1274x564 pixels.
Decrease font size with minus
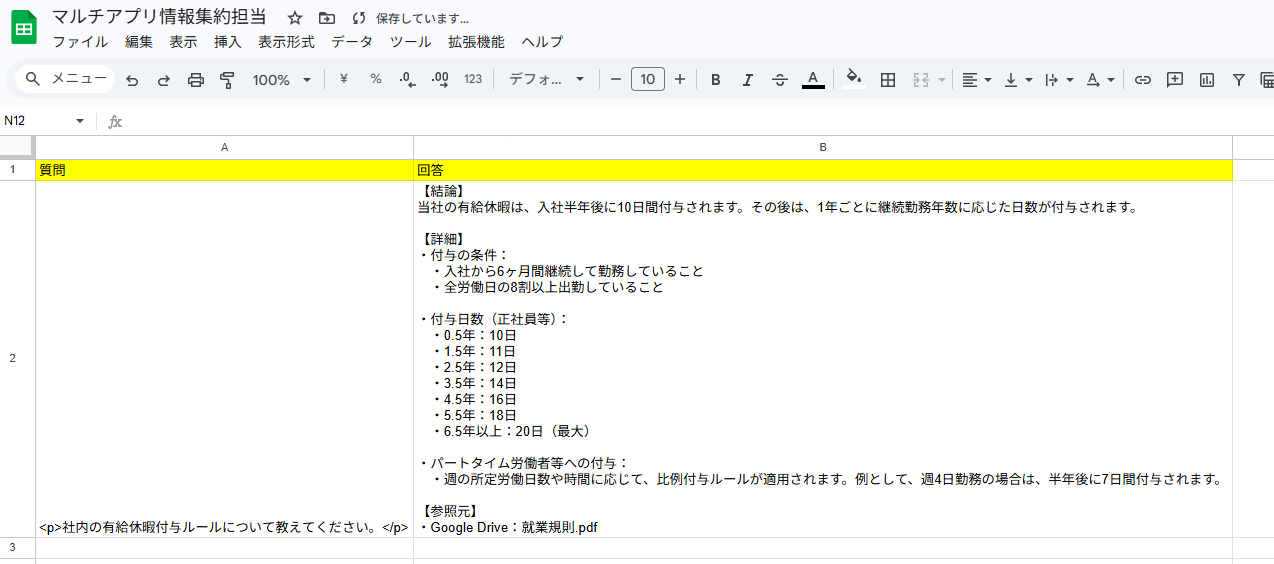click(616, 80)
